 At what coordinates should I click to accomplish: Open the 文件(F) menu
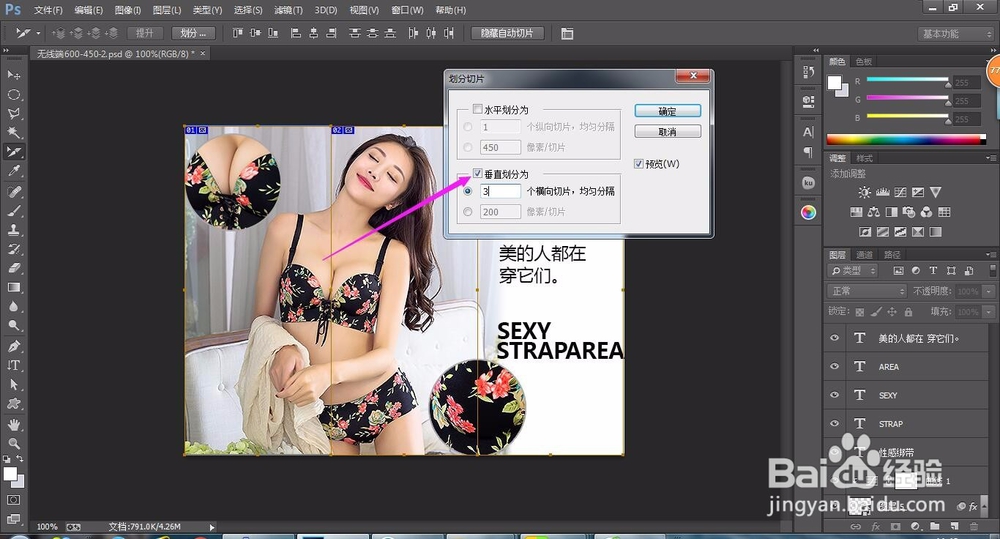coord(48,10)
